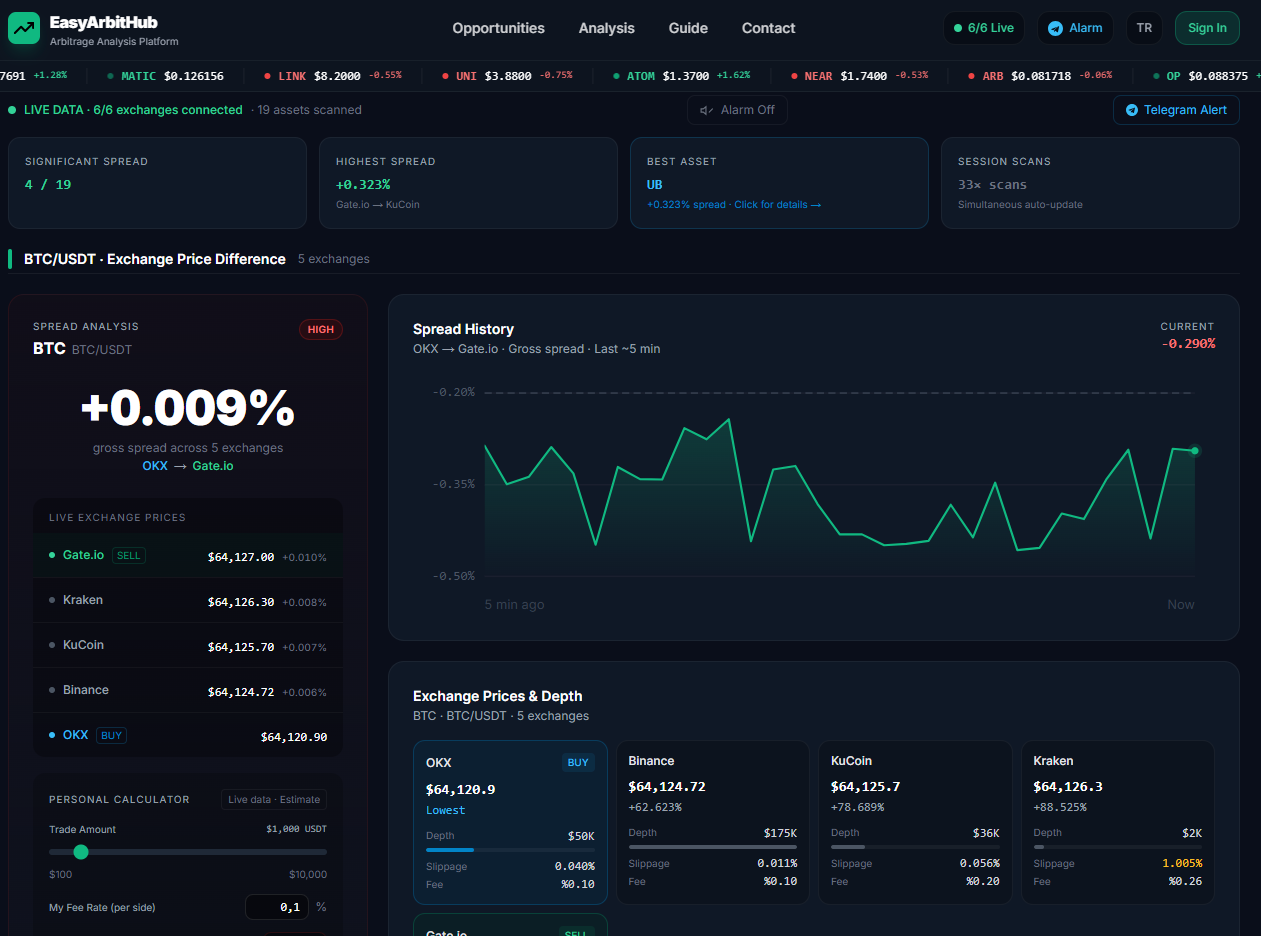
Task: Click the ATOM ticker item
Action: (x=681, y=76)
